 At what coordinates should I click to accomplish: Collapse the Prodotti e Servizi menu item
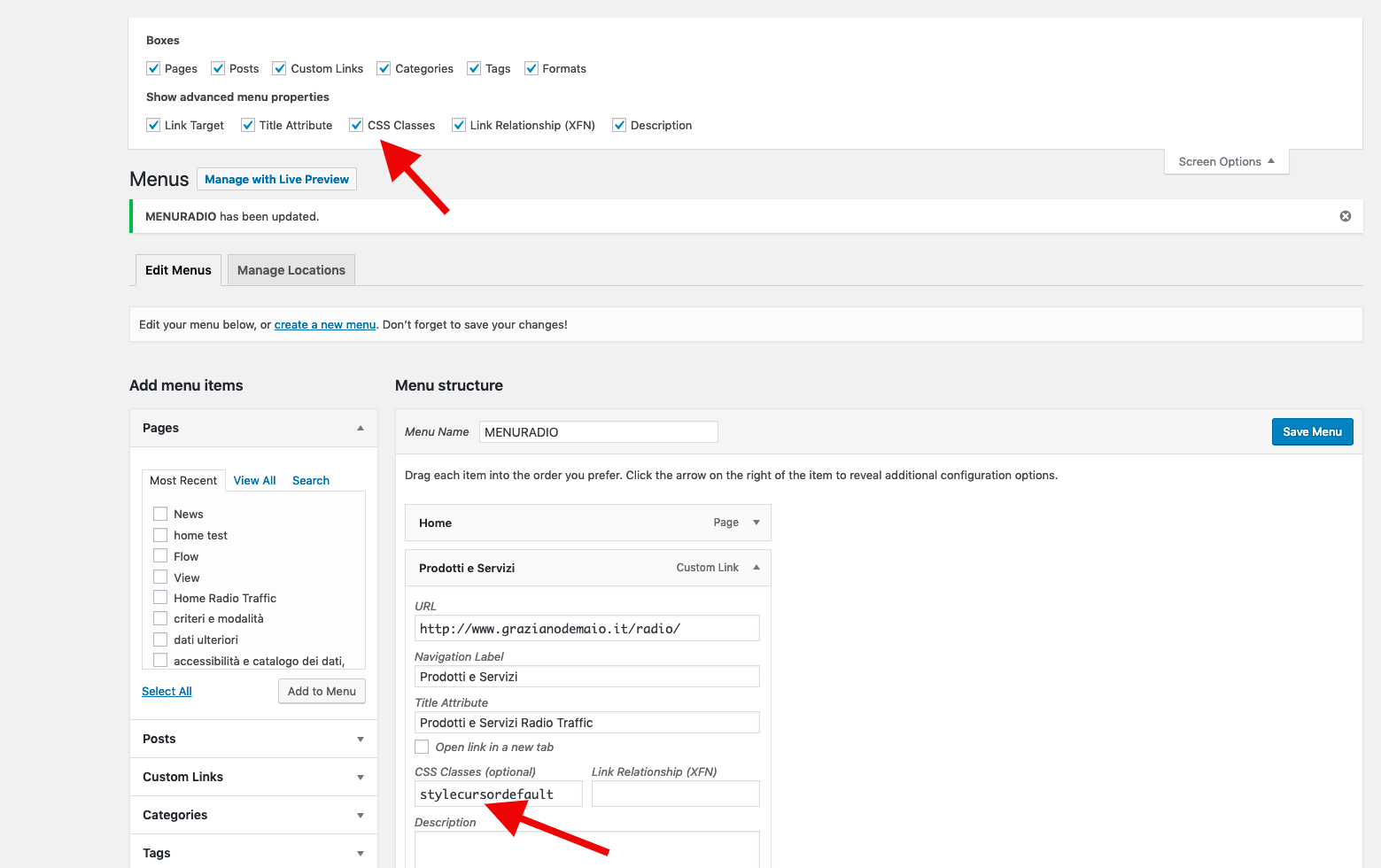coord(756,568)
